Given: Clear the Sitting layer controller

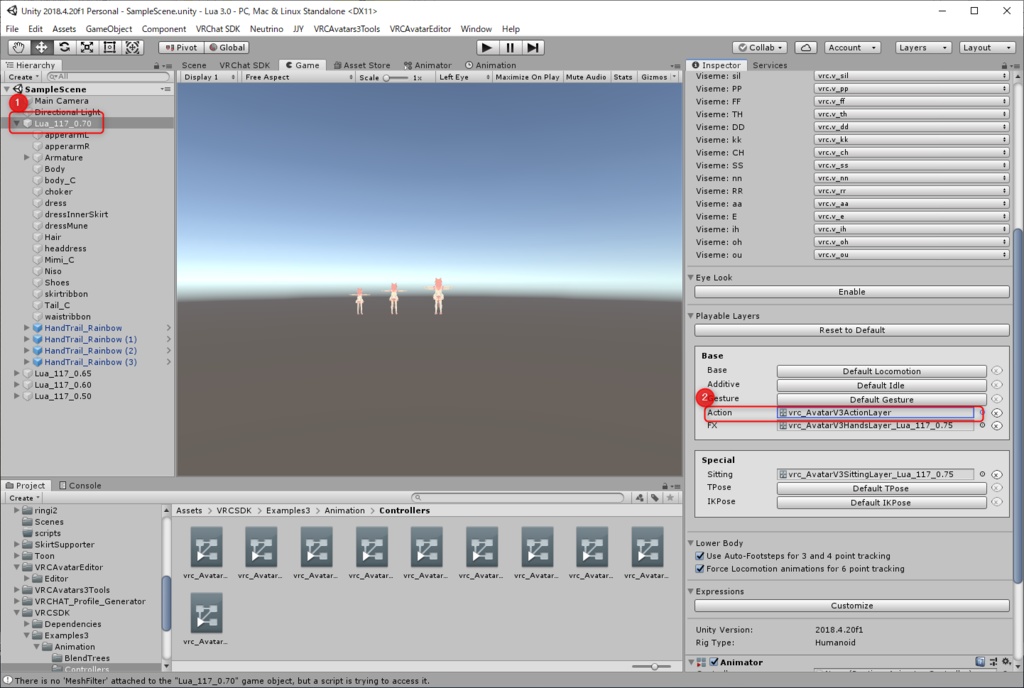Looking at the screenshot, I should tap(997, 475).
